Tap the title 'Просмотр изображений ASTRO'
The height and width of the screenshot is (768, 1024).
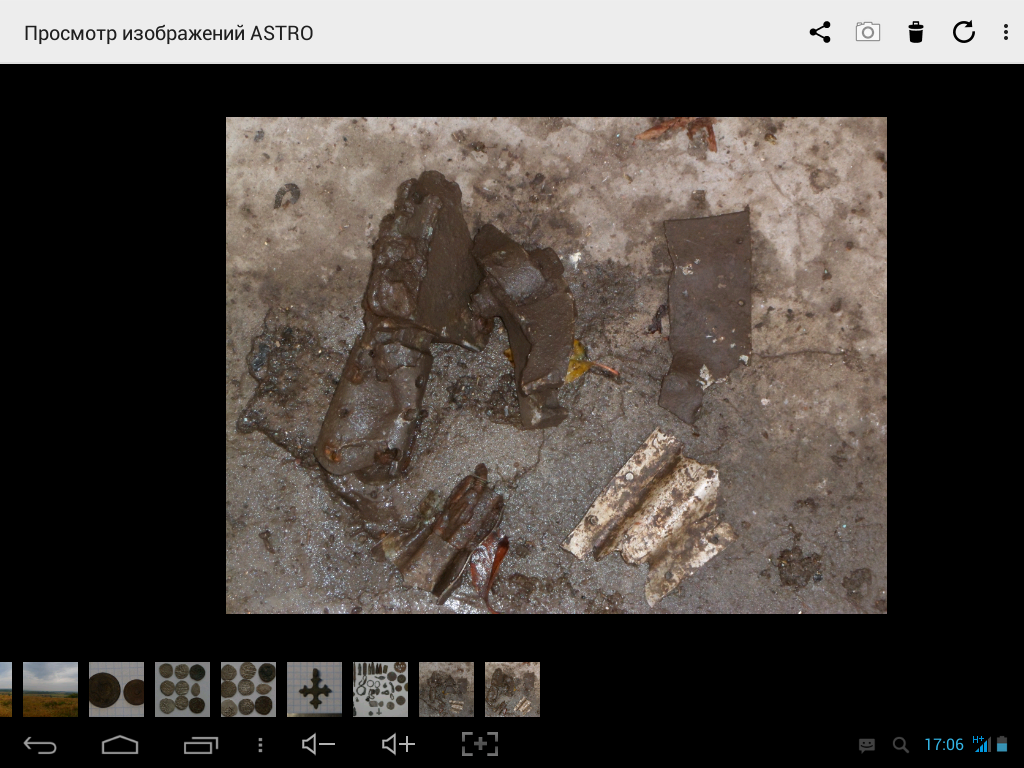click(168, 33)
